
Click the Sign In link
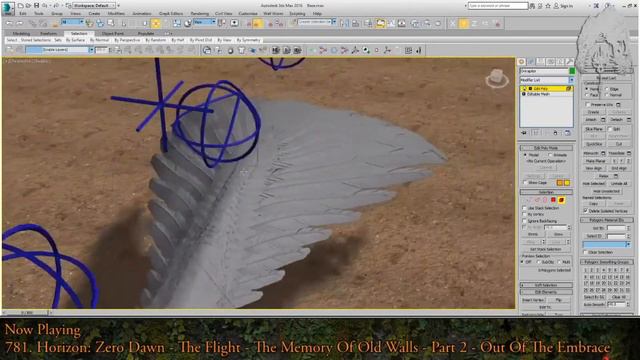(x=566, y=6)
